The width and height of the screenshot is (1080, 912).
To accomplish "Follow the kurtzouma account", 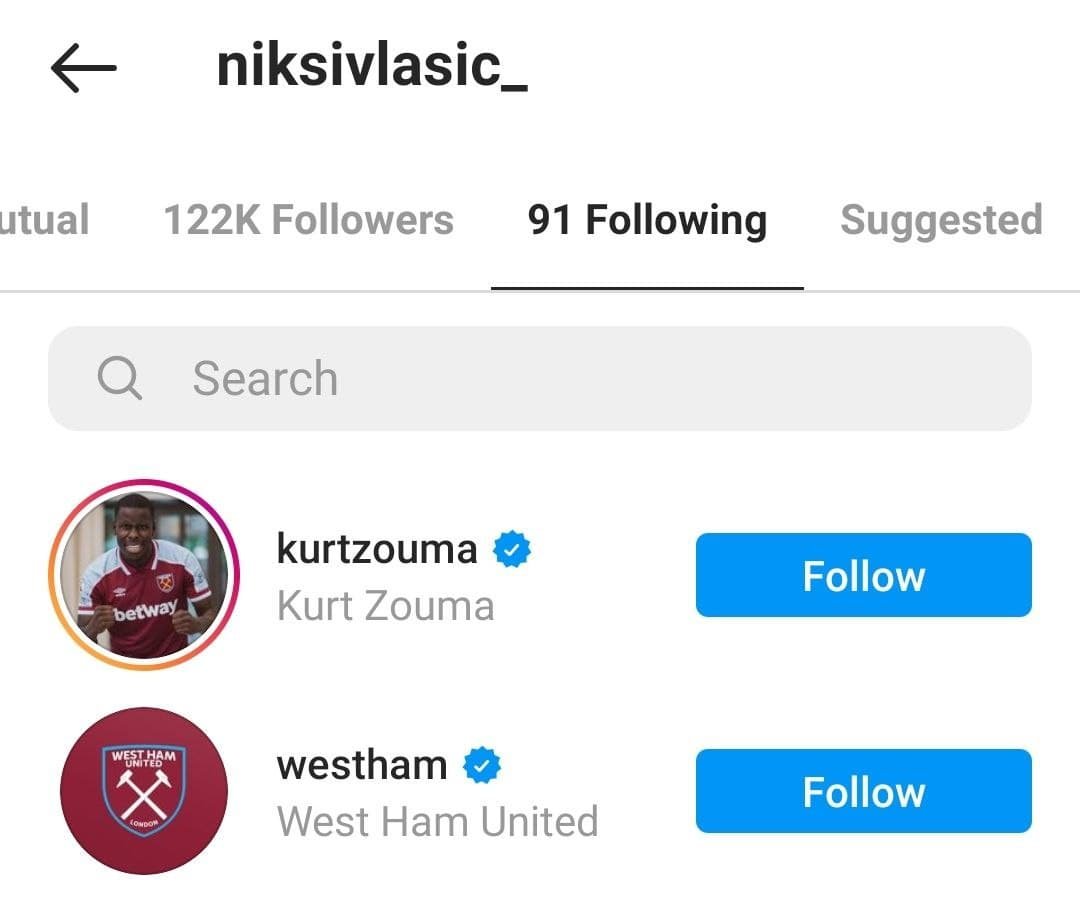I will 863,575.
